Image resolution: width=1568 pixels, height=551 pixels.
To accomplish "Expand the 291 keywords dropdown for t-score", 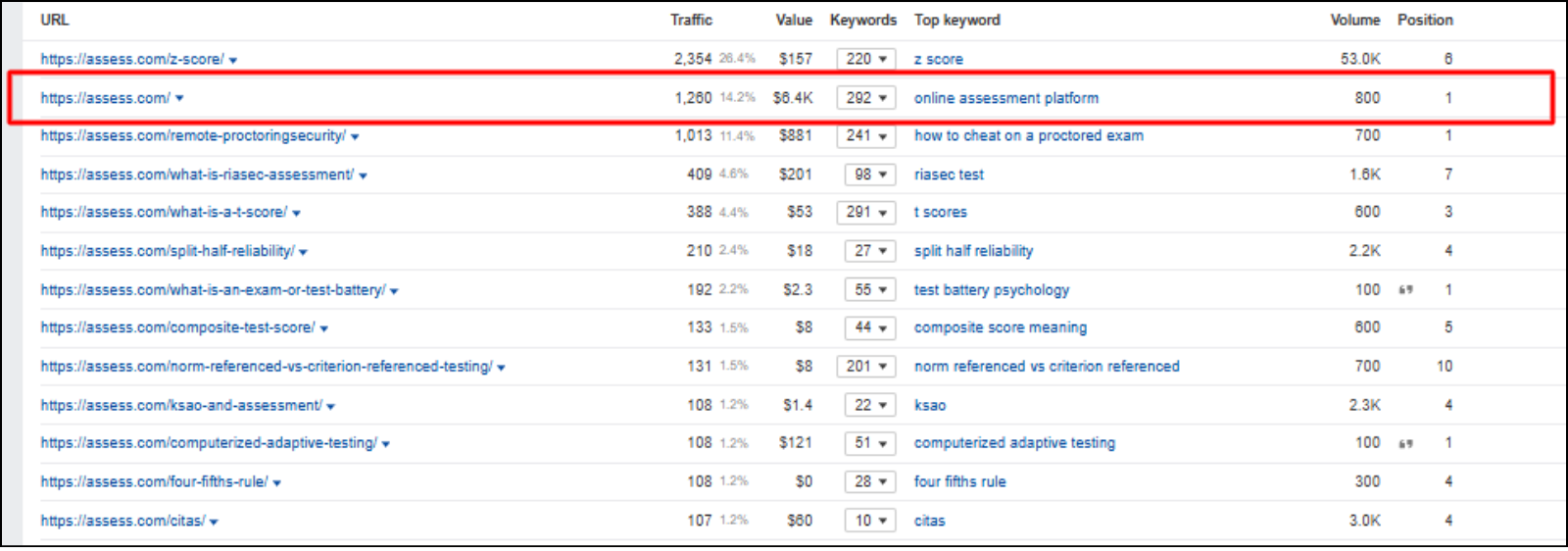I will tap(866, 212).
